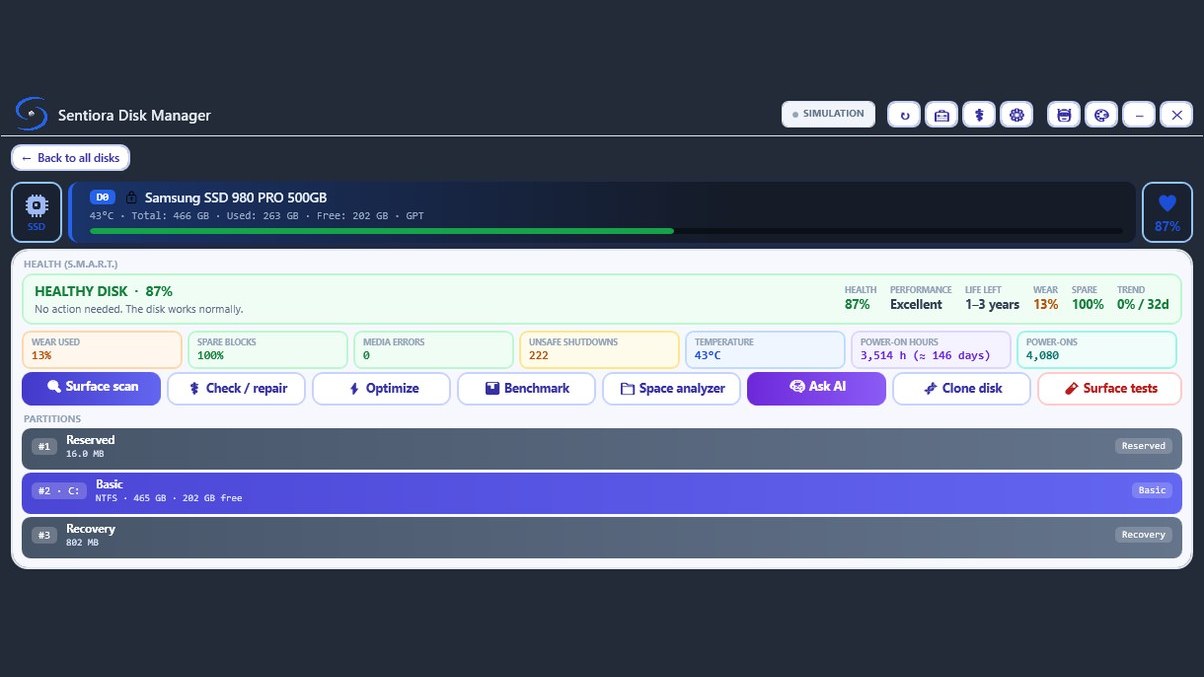Image resolution: width=1204 pixels, height=677 pixels.
Task: Open the color palette theme icon
Action: tap(1101, 115)
